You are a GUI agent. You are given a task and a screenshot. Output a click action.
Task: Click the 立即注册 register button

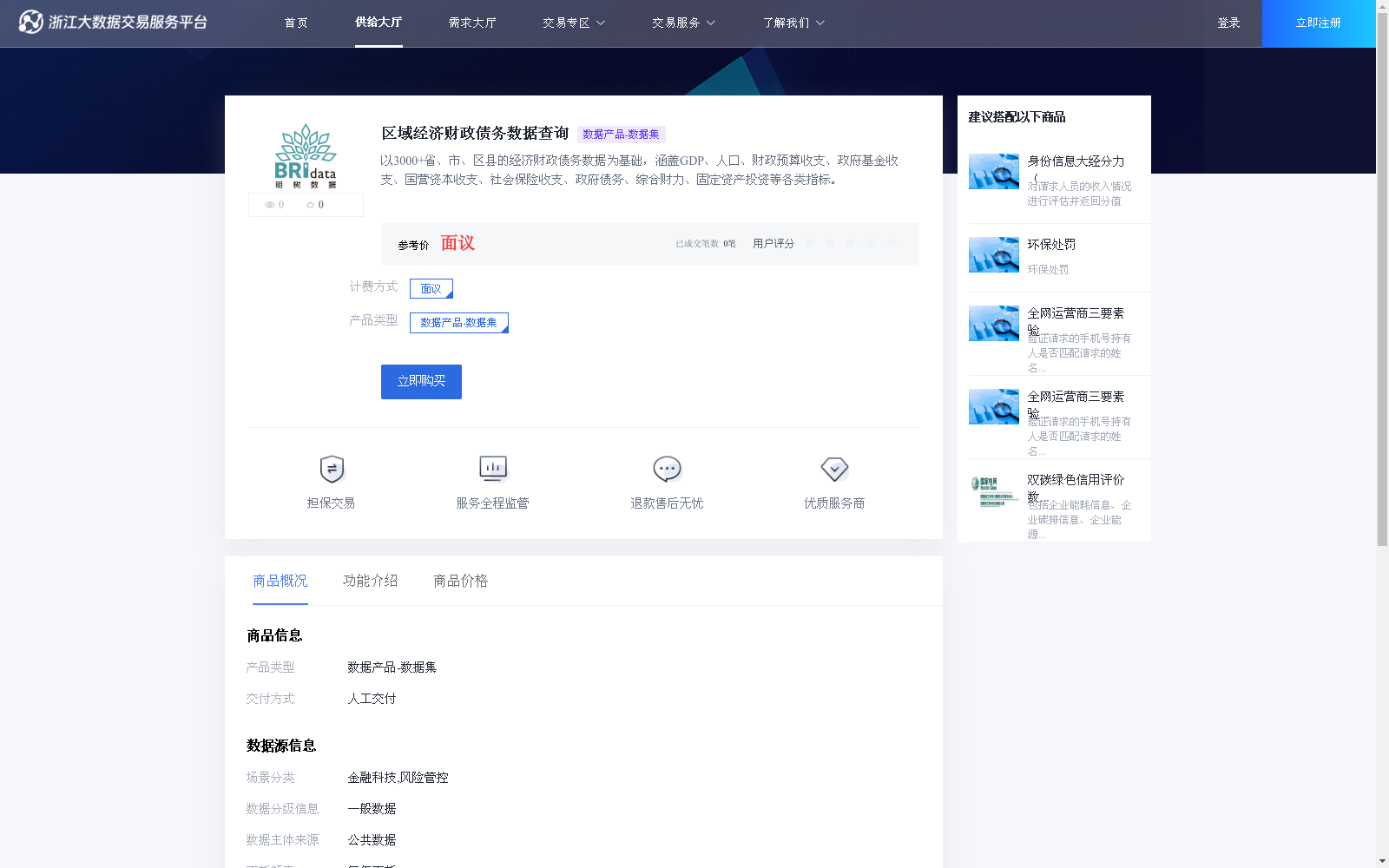pyautogui.click(x=1318, y=23)
